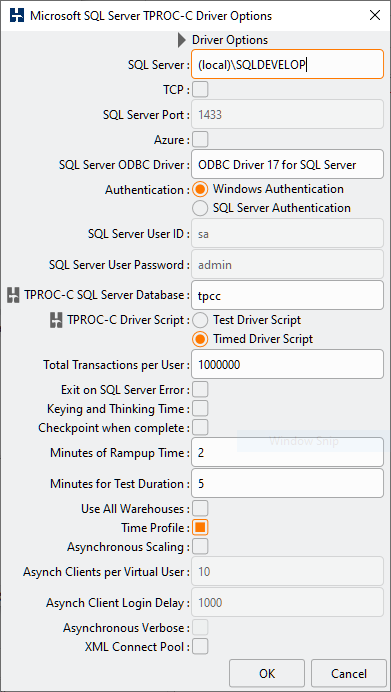Click Minutes for Test Duration field
Viewport: 391px width, 692px height.
[288, 483]
